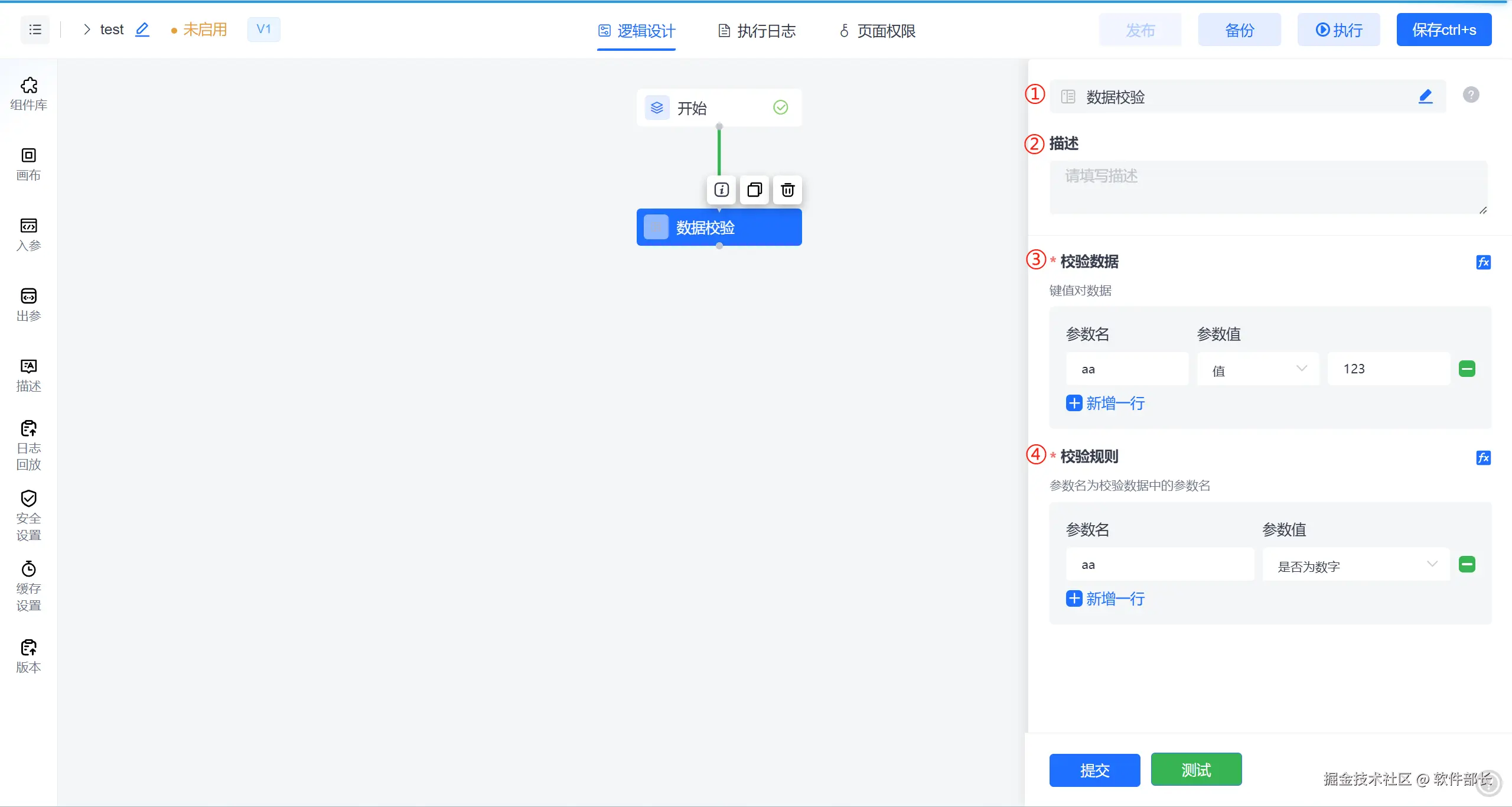This screenshot has width=1512, height=807.
Task: Click the info icon above 数据校验 node
Action: pyautogui.click(x=721, y=190)
